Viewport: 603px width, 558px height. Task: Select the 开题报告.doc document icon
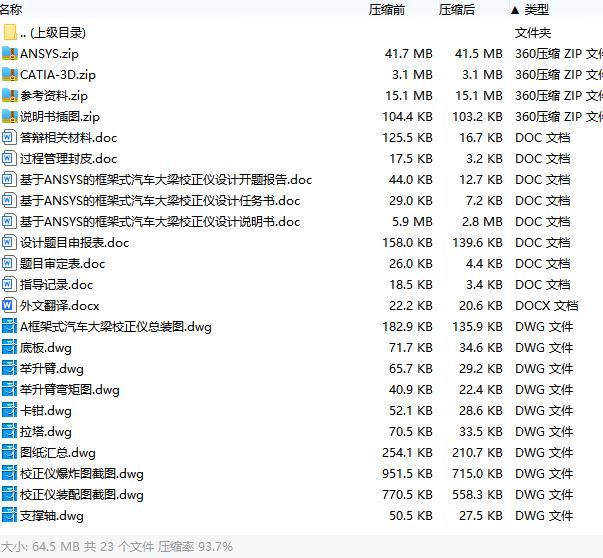click(x=9, y=180)
